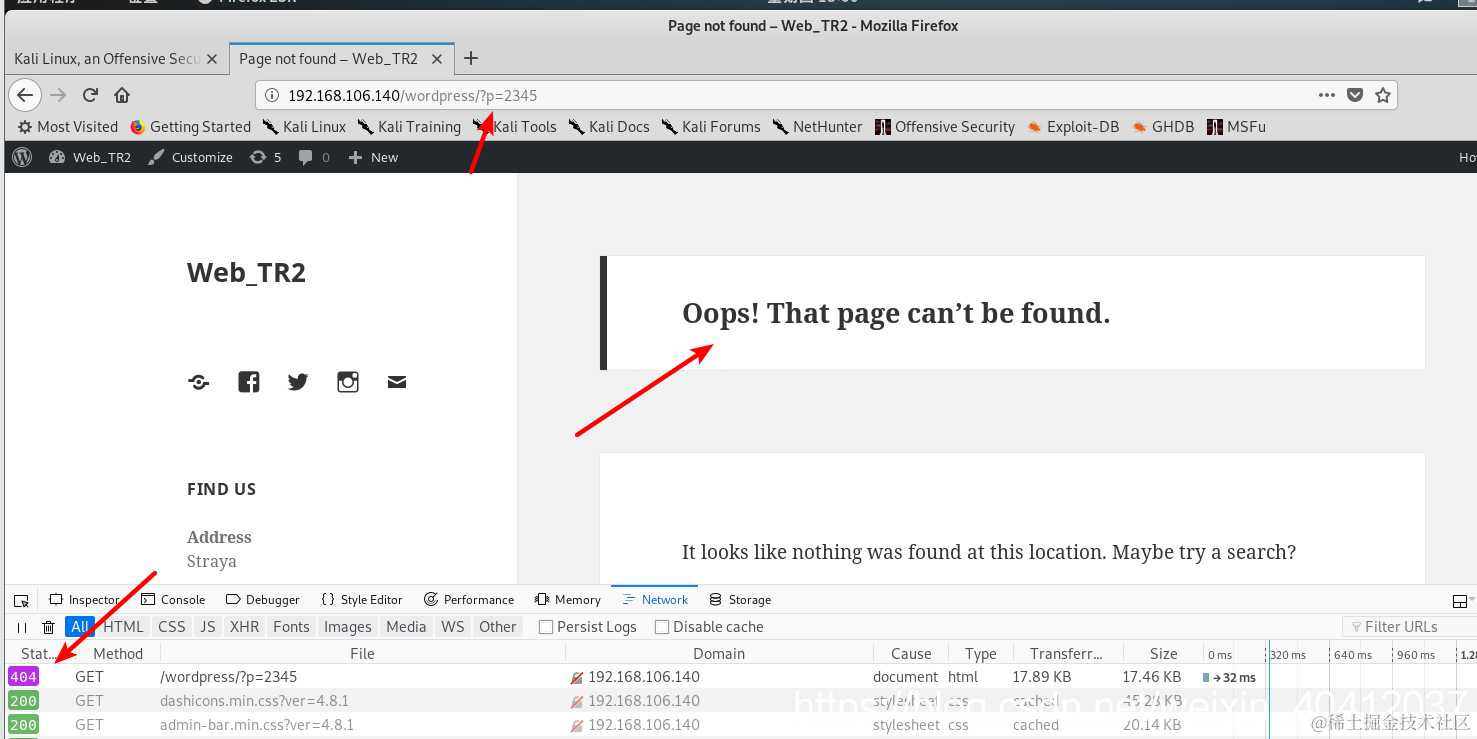
Task: Switch to the Debugger devtools tab
Action: point(263,600)
